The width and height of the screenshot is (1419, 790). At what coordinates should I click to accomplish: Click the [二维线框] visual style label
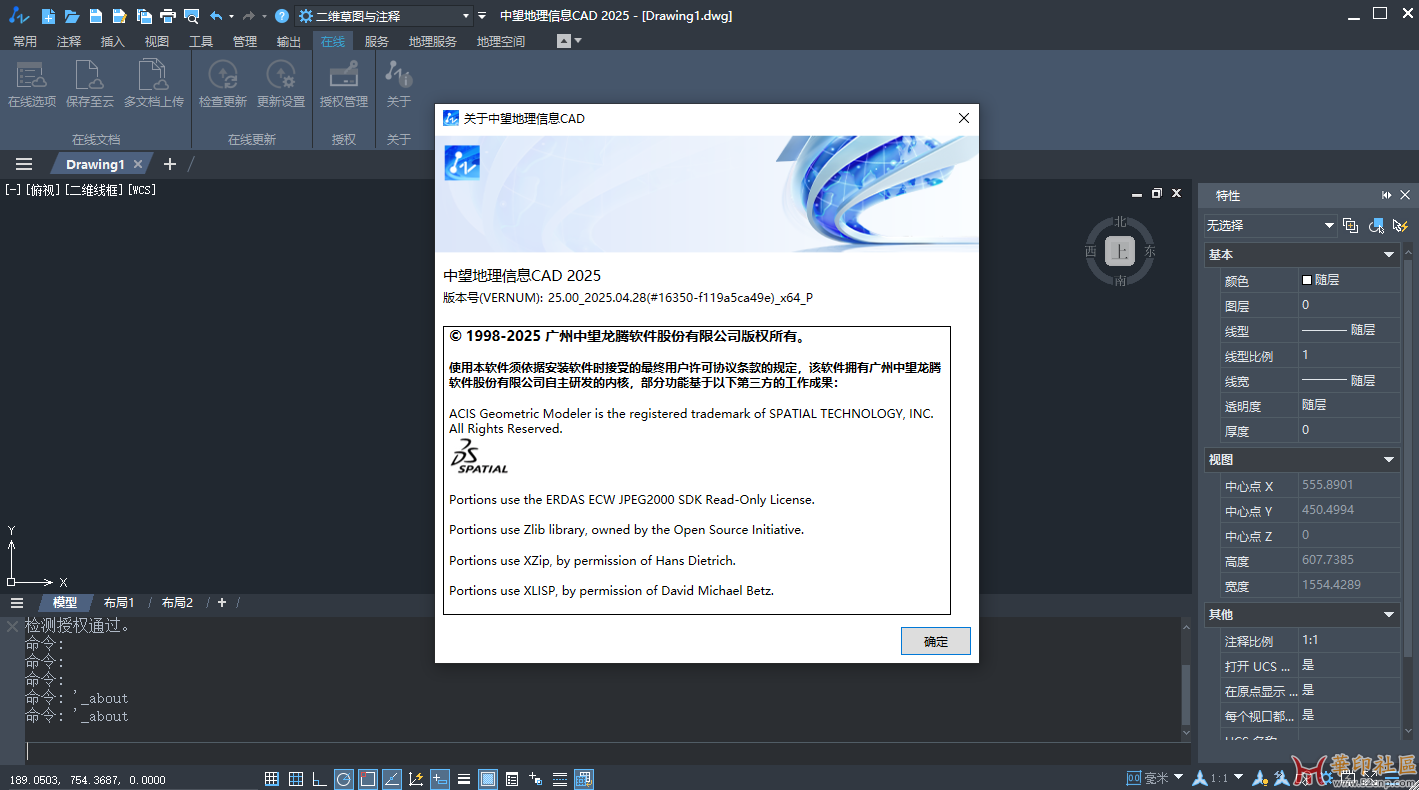tap(95, 190)
